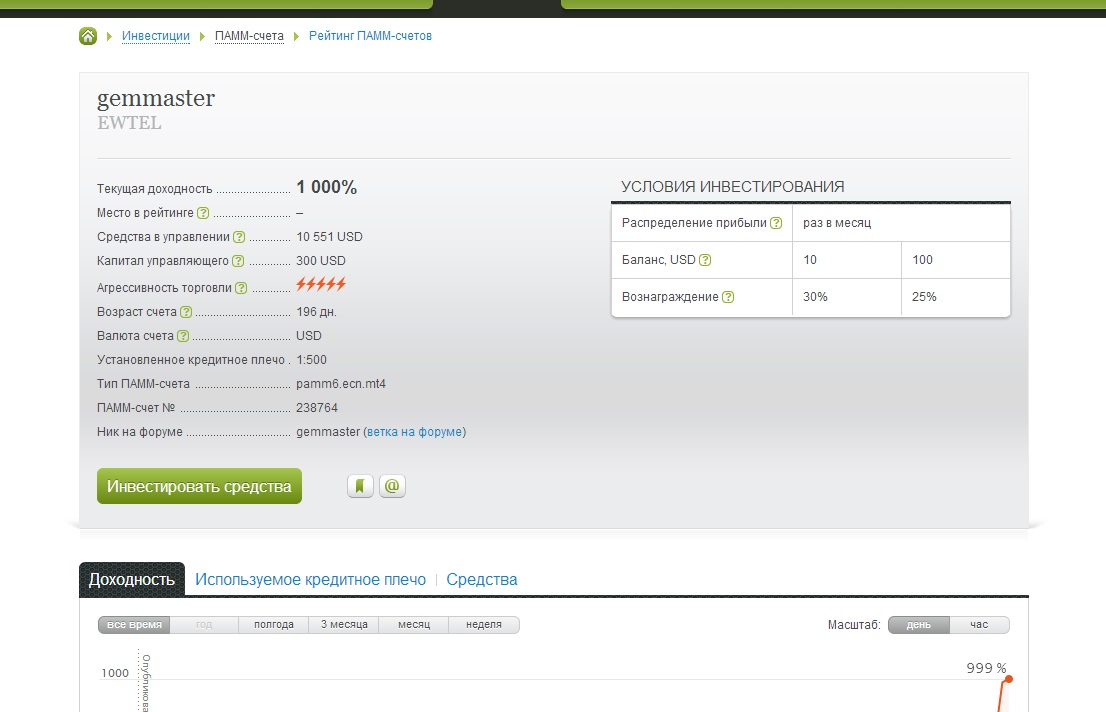The height and width of the screenshot is (712, 1106).
Task: Click account number 238764
Action: tap(317, 407)
